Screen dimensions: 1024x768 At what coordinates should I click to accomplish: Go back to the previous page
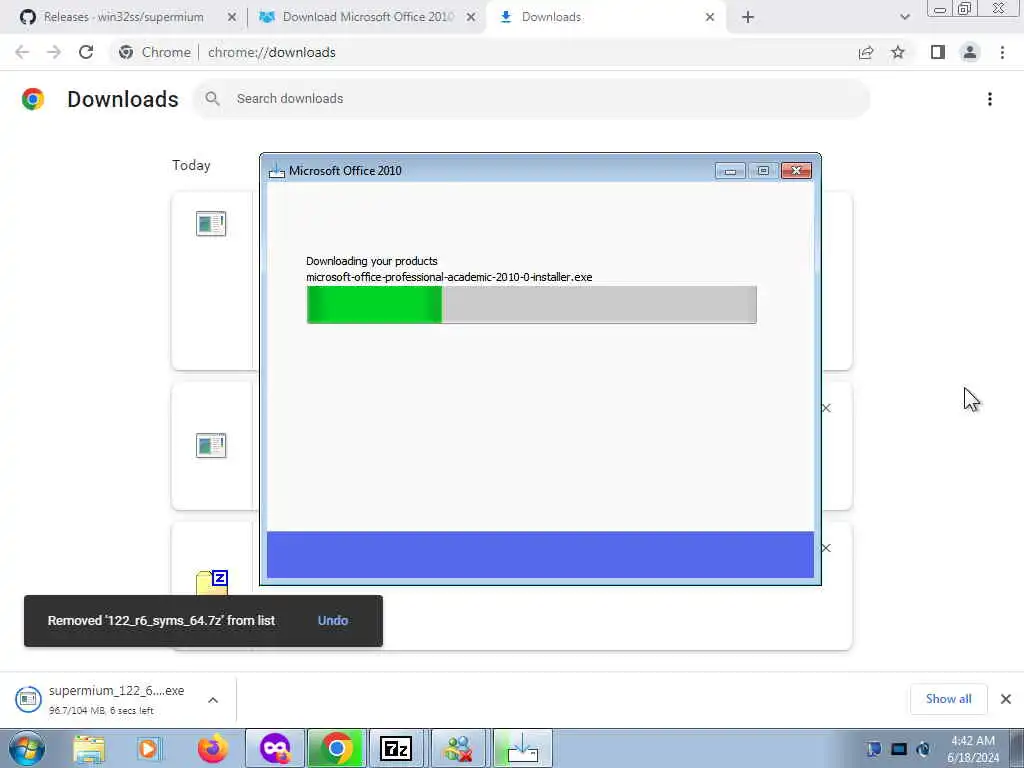pyautogui.click(x=22, y=52)
